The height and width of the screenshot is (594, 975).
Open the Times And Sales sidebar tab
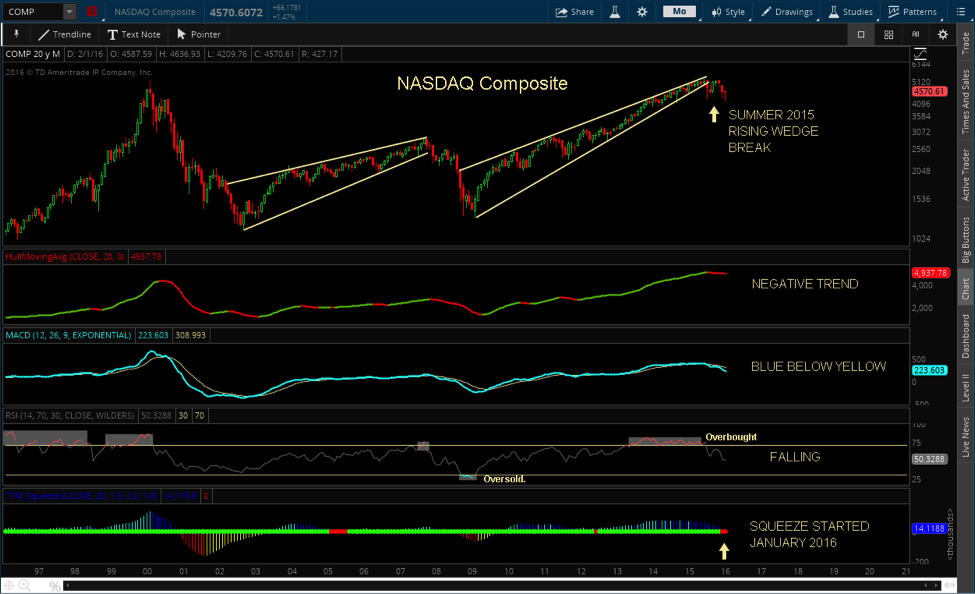[966, 101]
